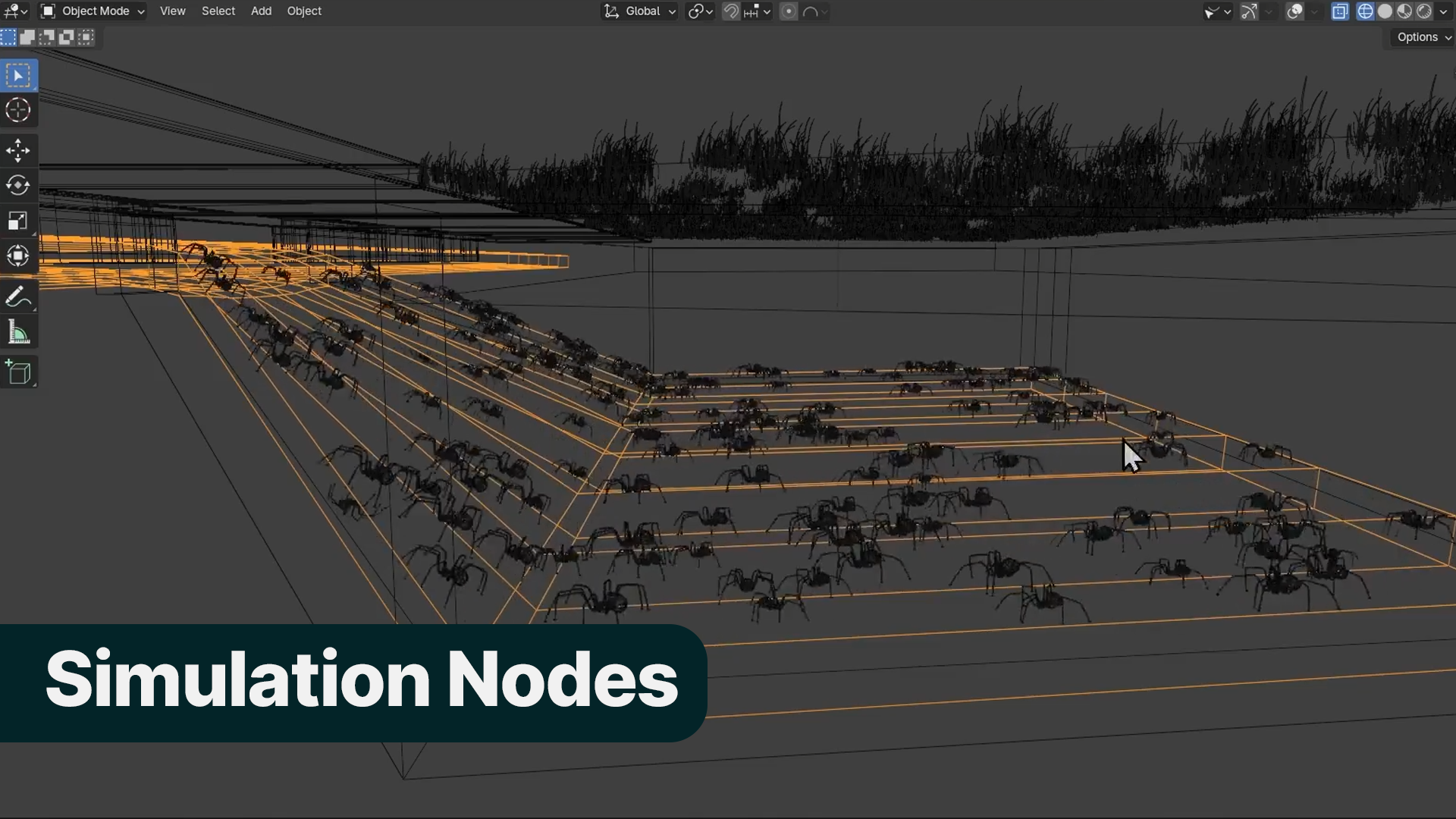
Task: Open the gizmos options dropdown arrow
Action: (x=1269, y=11)
